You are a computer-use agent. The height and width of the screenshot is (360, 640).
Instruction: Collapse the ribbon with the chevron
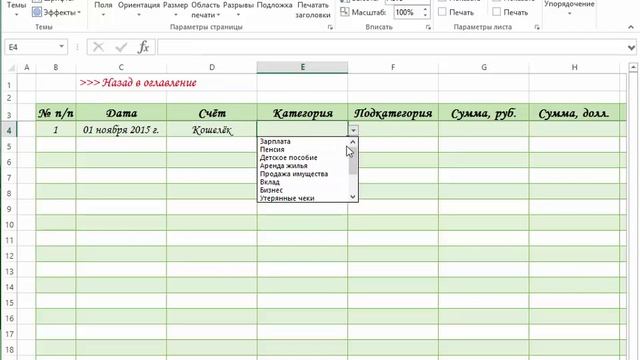point(631,27)
